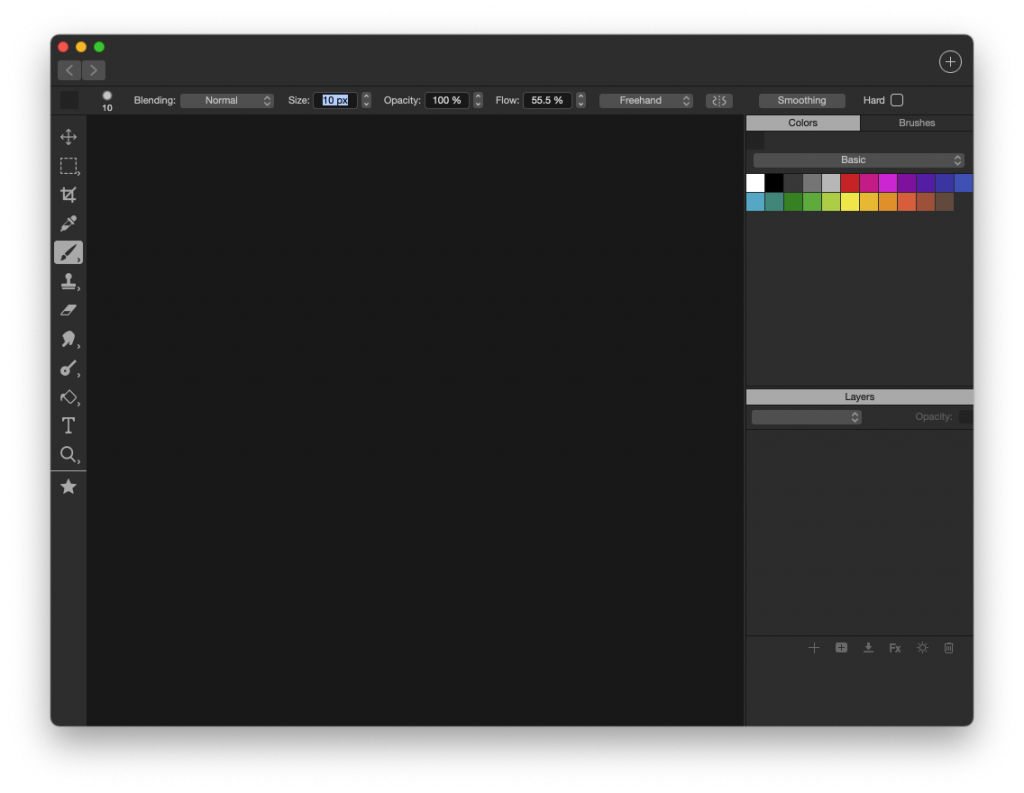Click the current color box in Colors panel
1024x793 pixels.
tap(756, 140)
